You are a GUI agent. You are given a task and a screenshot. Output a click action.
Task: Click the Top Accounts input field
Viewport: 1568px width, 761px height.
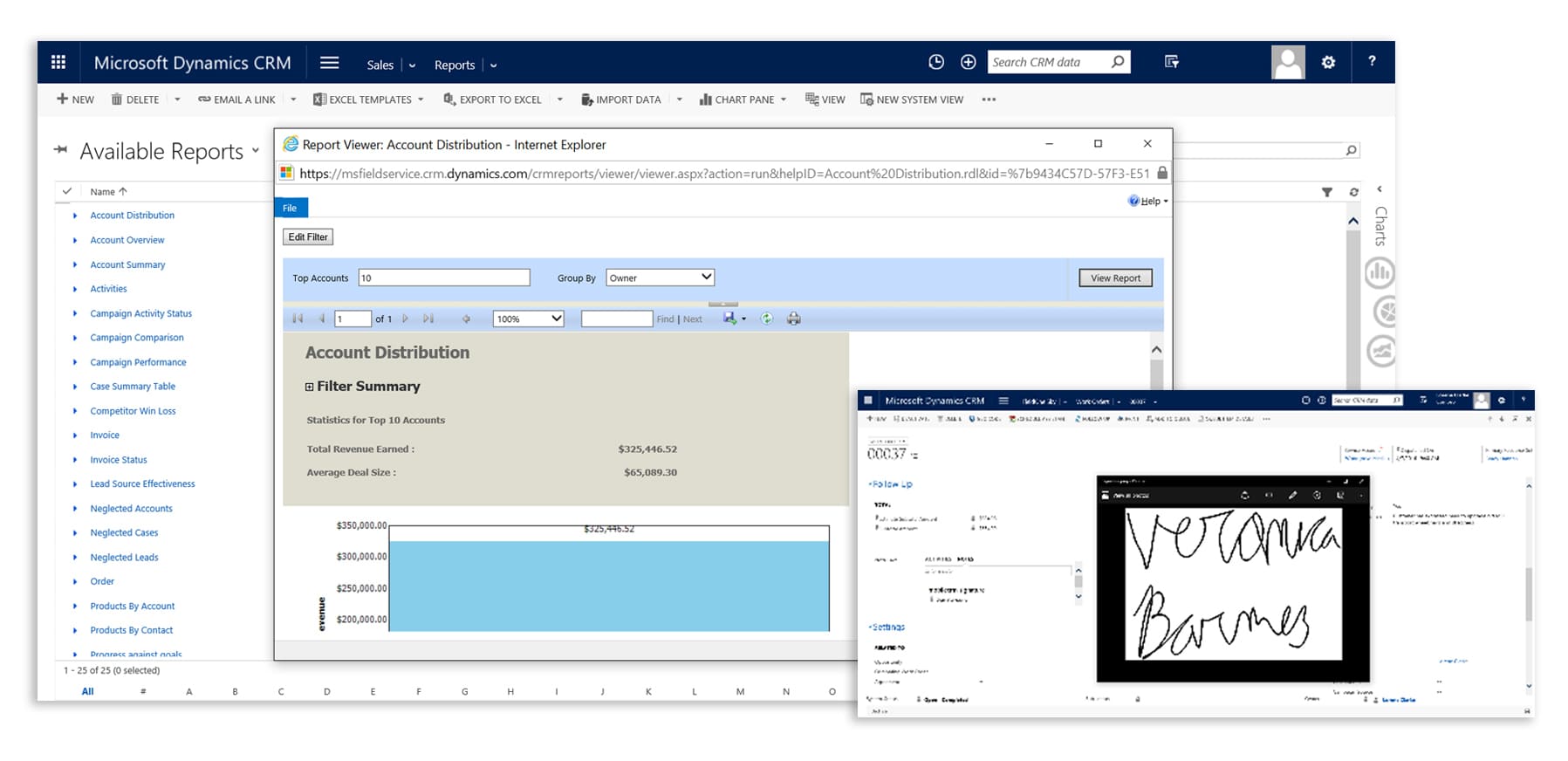tap(443, 278)
